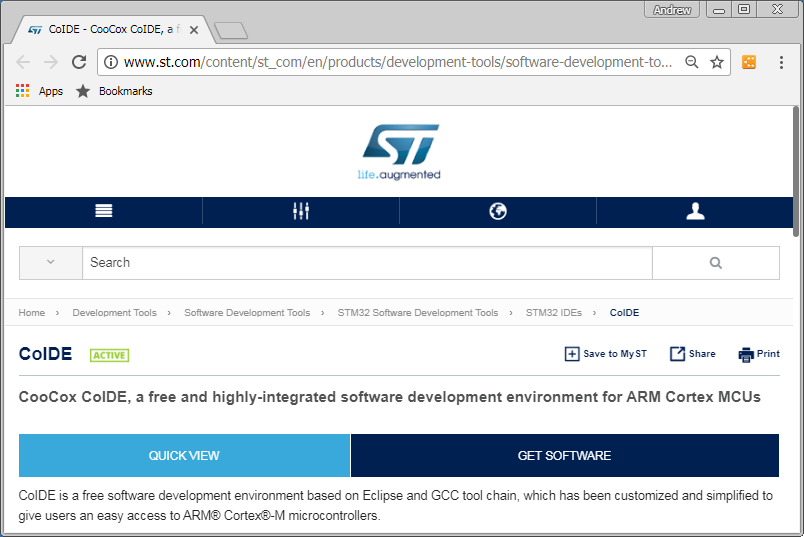This screenshot has height=537, width=804.
Task: Click the URL address bar
Action: coord(397,62)
